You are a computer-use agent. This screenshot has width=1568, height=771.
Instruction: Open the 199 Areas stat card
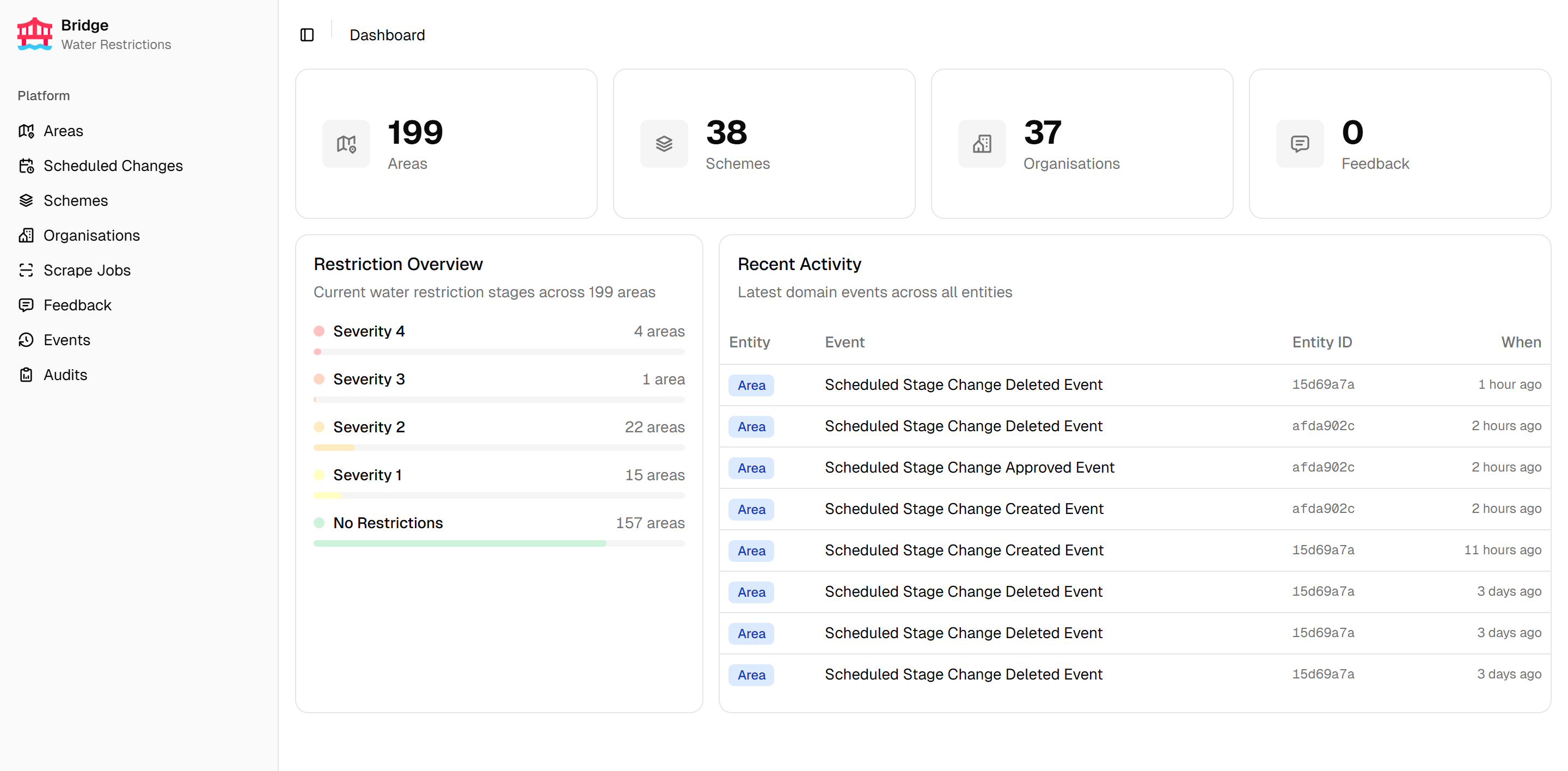pos(446,144)
